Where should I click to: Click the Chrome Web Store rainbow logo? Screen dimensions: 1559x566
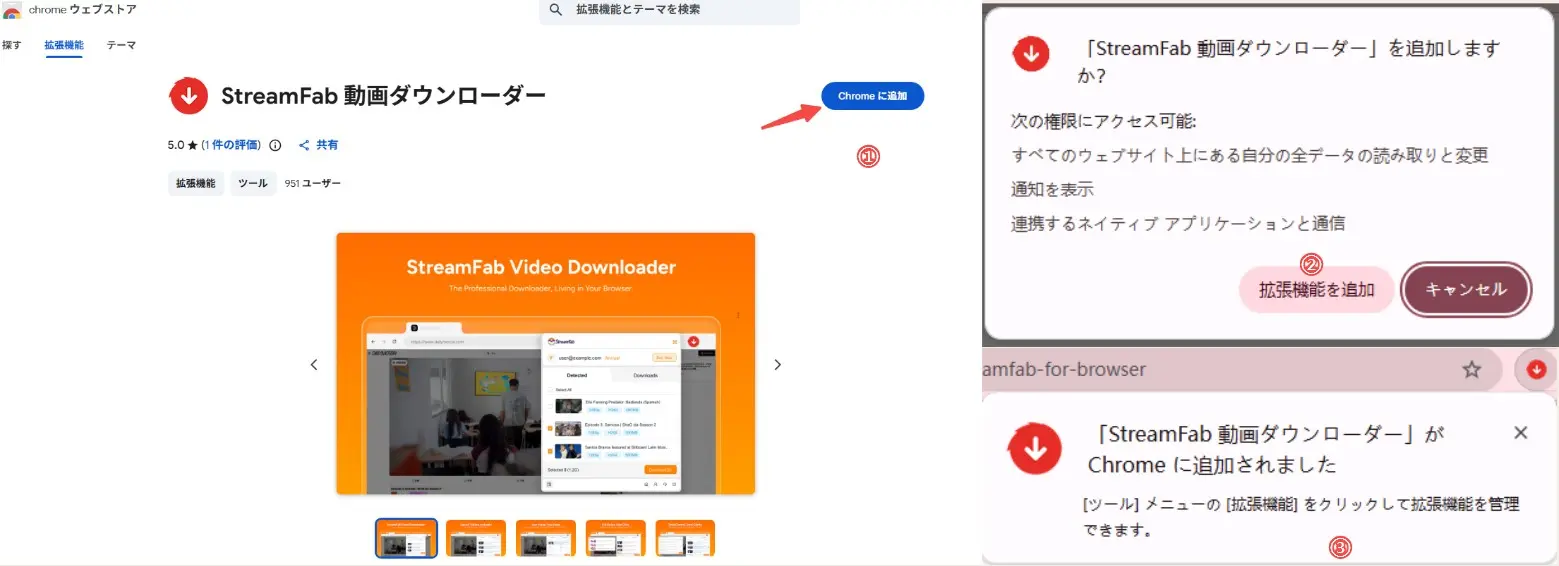coord(12,10)
